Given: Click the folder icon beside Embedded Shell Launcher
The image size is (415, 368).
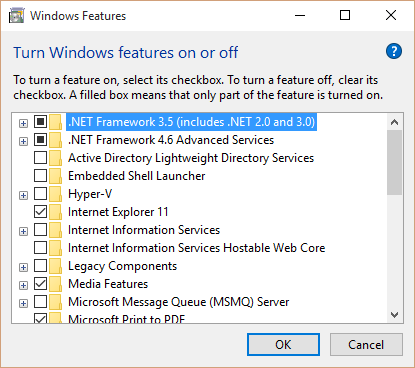Looking at the screenshot, I should click(x=56, y=176).
